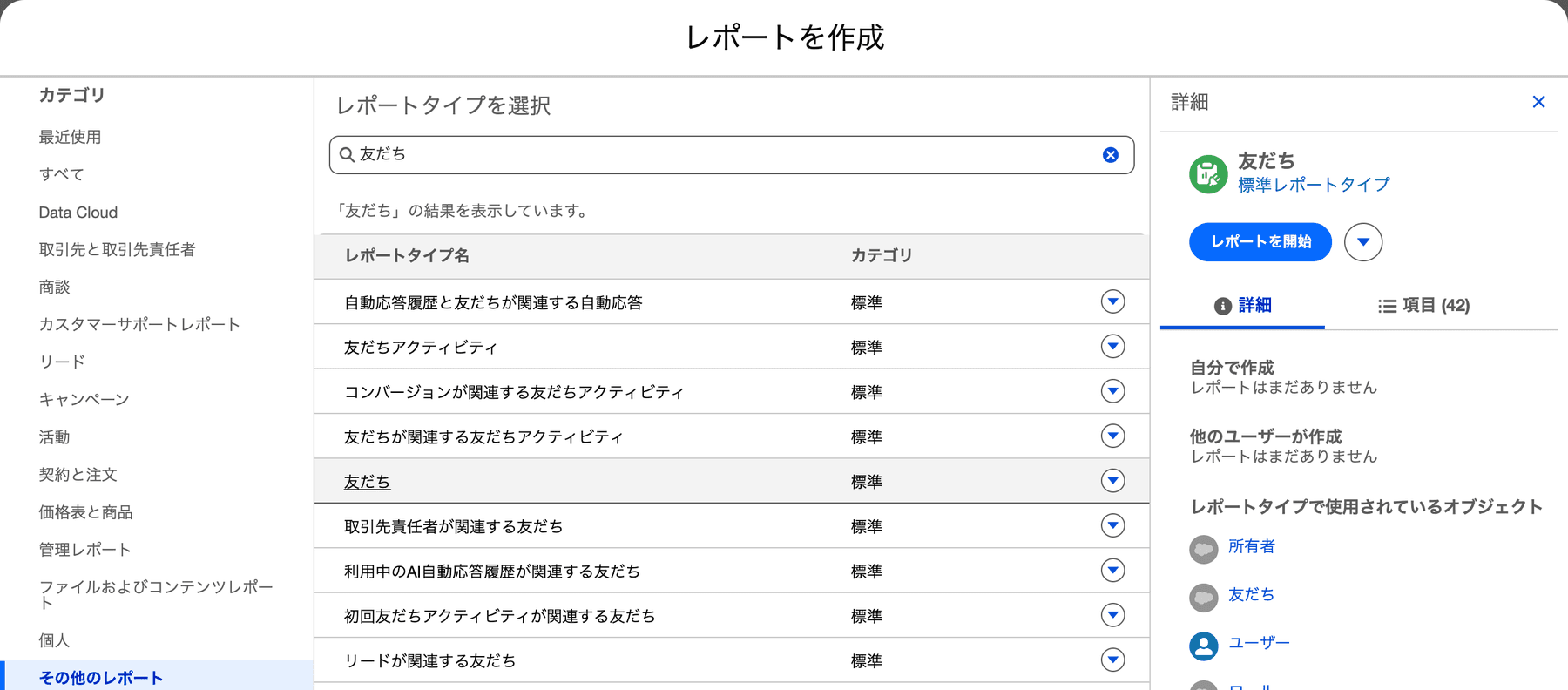Click the search magnifier icon
Viewport: 1568px width, 690px height.
point(347,155)
